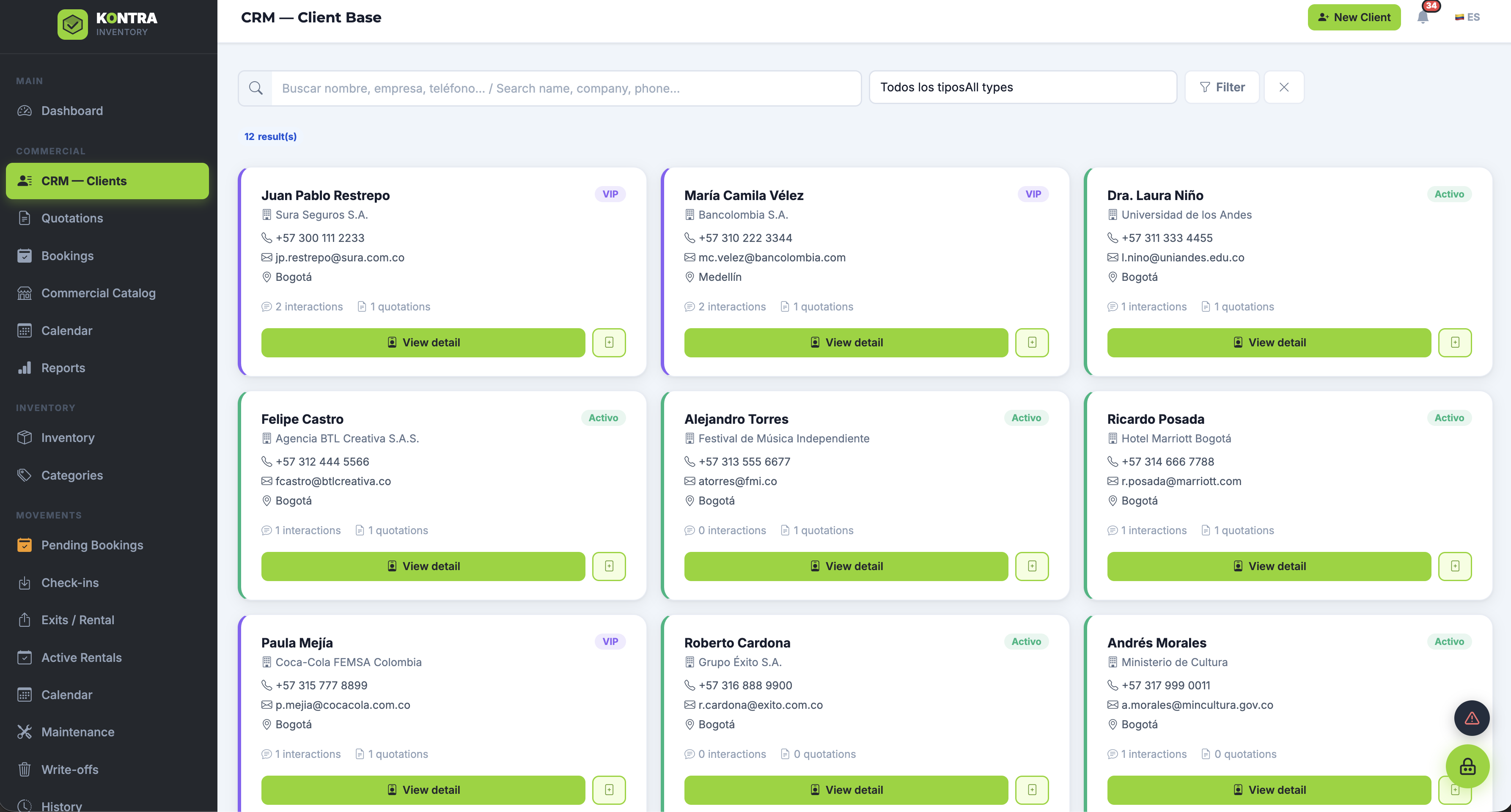
Task: Click the '12 result(s)' count text
Action: tap(270, 137)
